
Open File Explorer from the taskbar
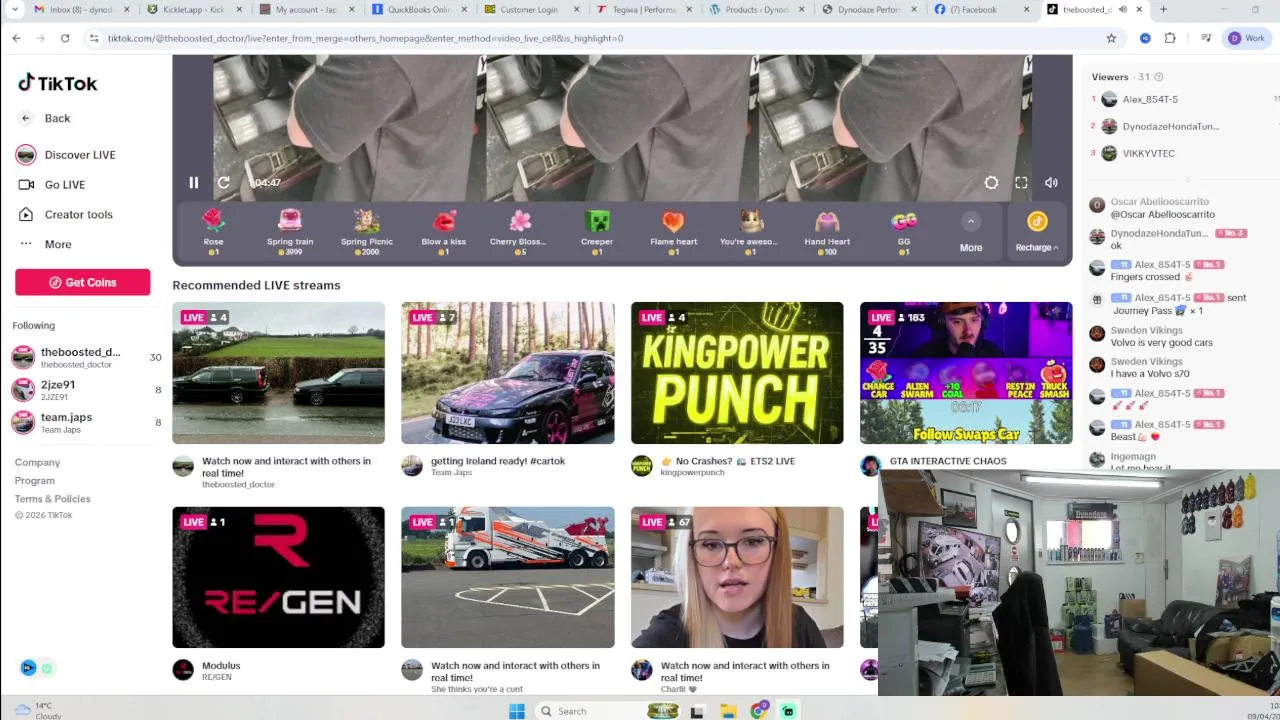pyautogui.click(x=729, y=711)
